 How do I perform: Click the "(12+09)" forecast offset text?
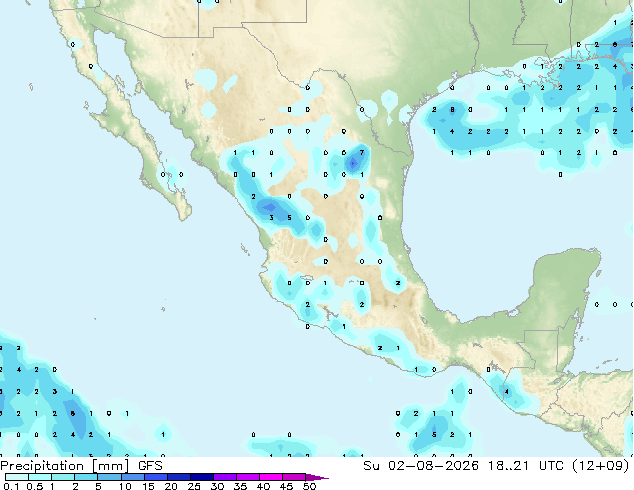pos(601,466)
